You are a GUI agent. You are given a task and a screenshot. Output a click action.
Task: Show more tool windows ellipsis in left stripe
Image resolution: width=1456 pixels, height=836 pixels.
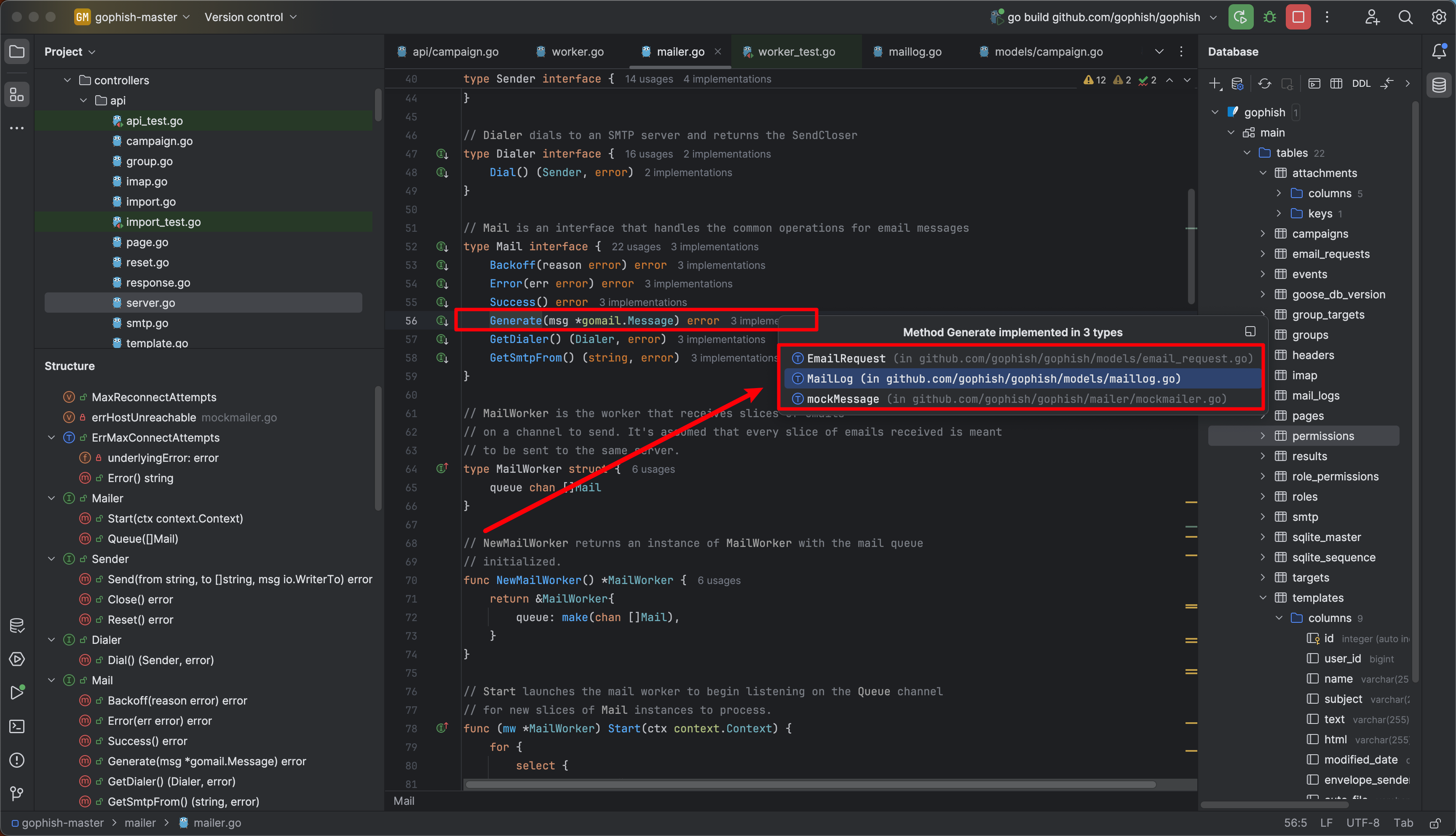click(x=17, y=128)
